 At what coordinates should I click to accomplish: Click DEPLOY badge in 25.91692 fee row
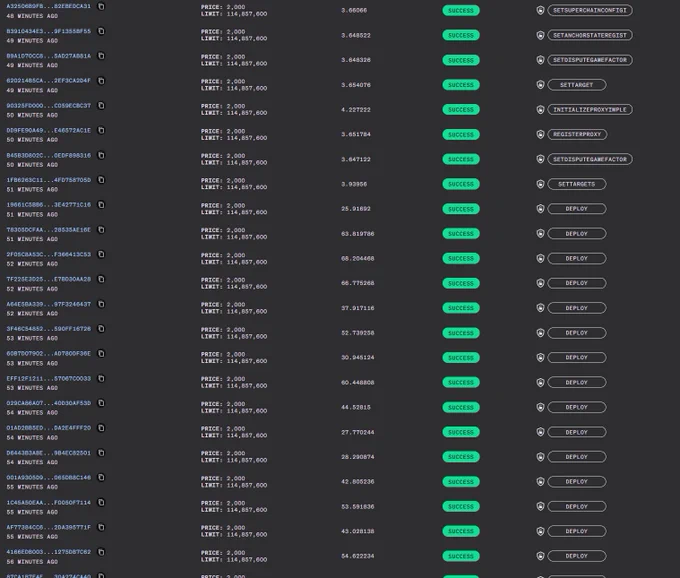pos(577,209)
